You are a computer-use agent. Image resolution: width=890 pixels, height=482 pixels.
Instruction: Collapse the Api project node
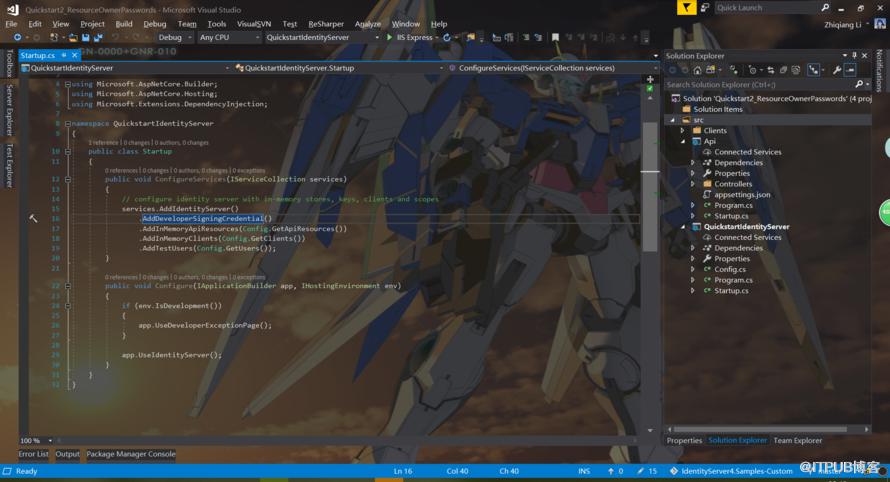pos(683,141)
